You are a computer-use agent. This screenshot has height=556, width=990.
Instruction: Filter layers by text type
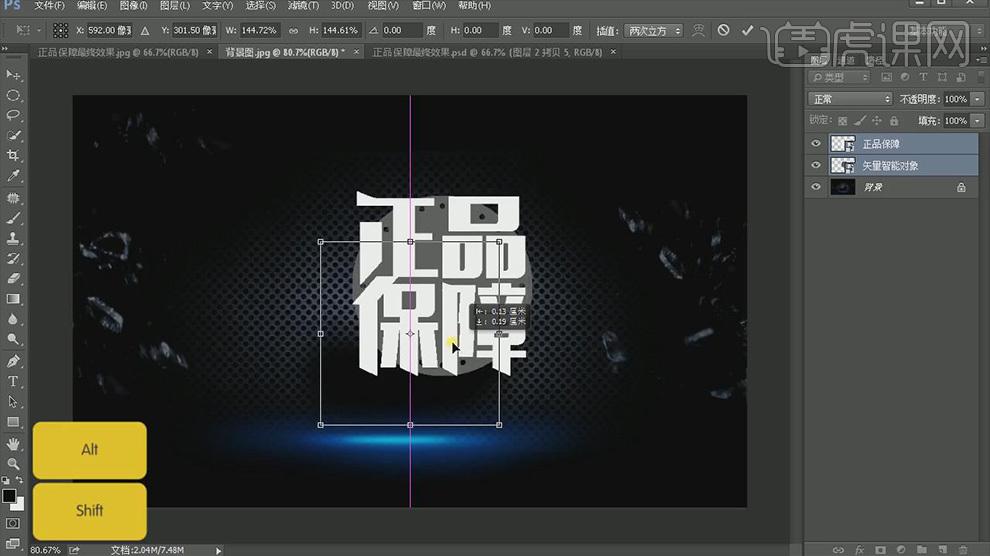tap(924, 77)
